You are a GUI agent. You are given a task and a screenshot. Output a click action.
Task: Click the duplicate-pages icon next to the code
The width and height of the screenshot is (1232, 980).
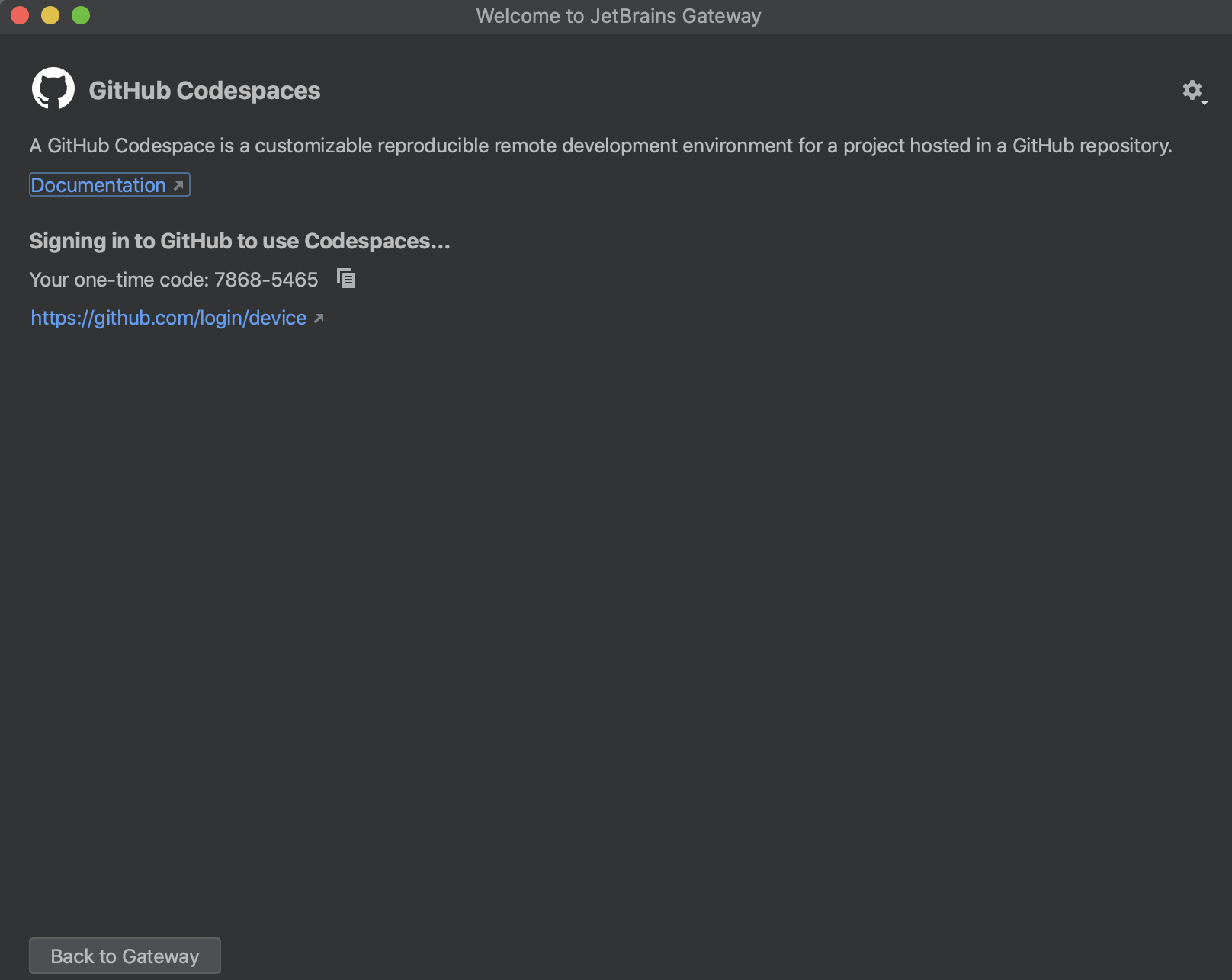[346, 279]
